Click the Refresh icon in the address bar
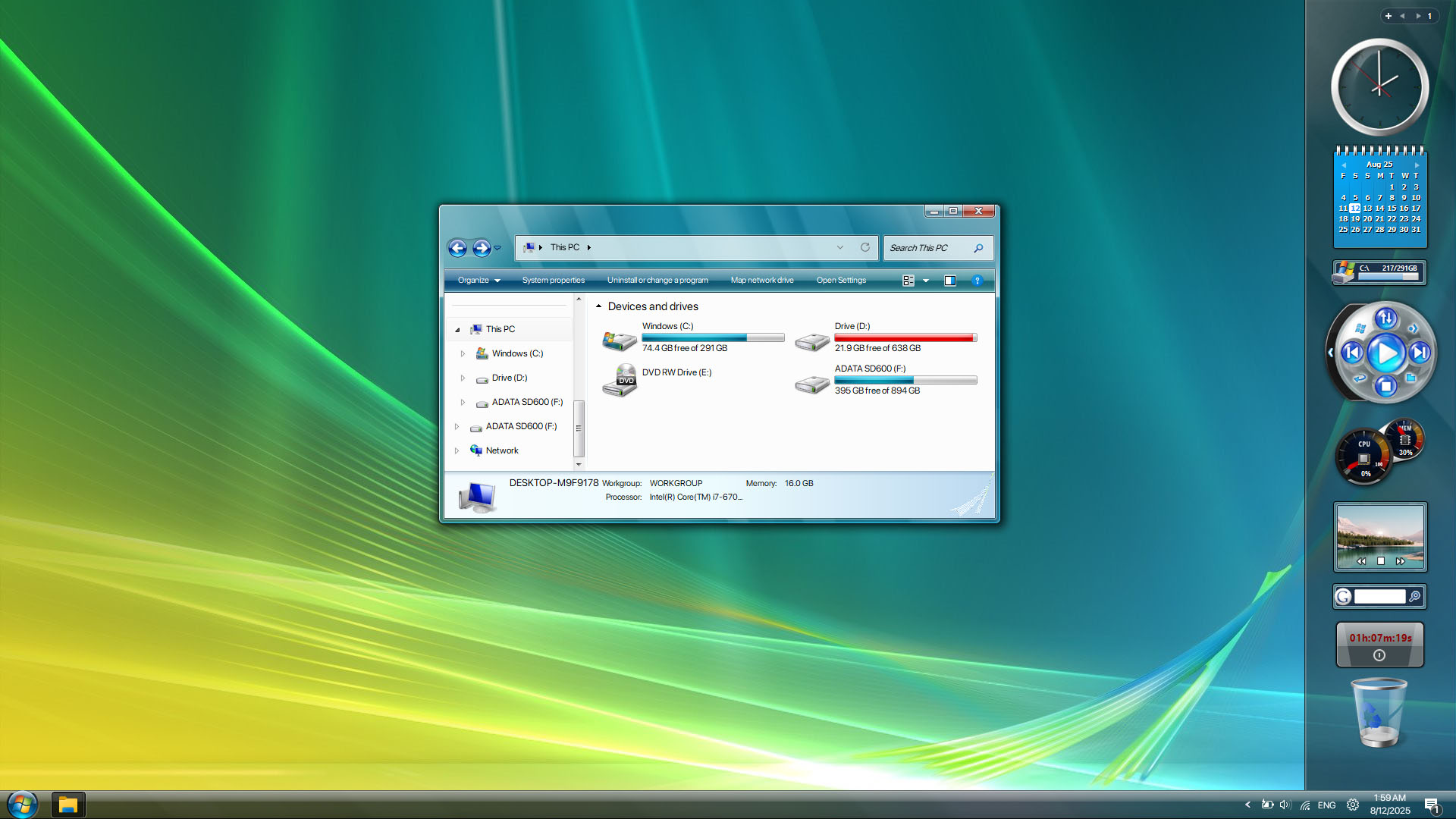 coord(865,247)
